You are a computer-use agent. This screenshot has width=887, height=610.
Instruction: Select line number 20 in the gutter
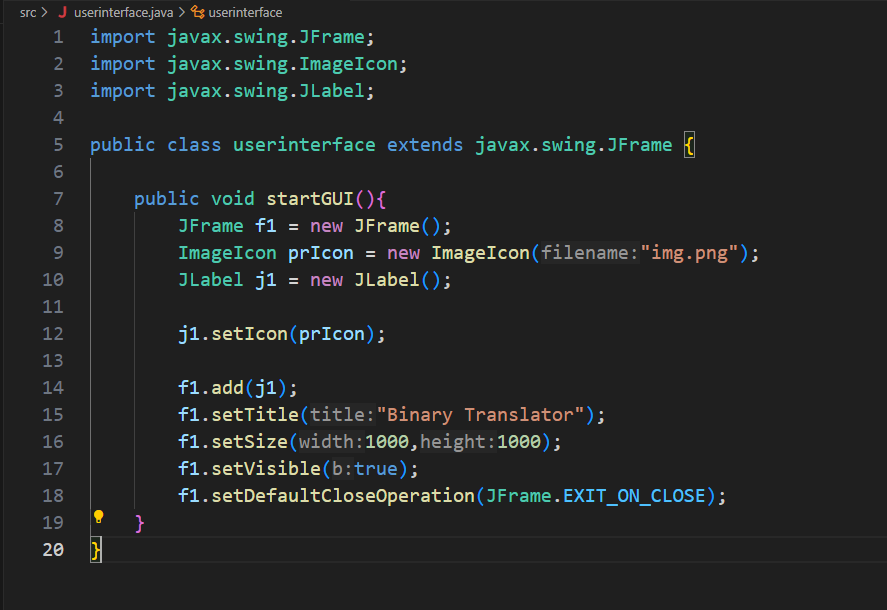pos(52,549)
